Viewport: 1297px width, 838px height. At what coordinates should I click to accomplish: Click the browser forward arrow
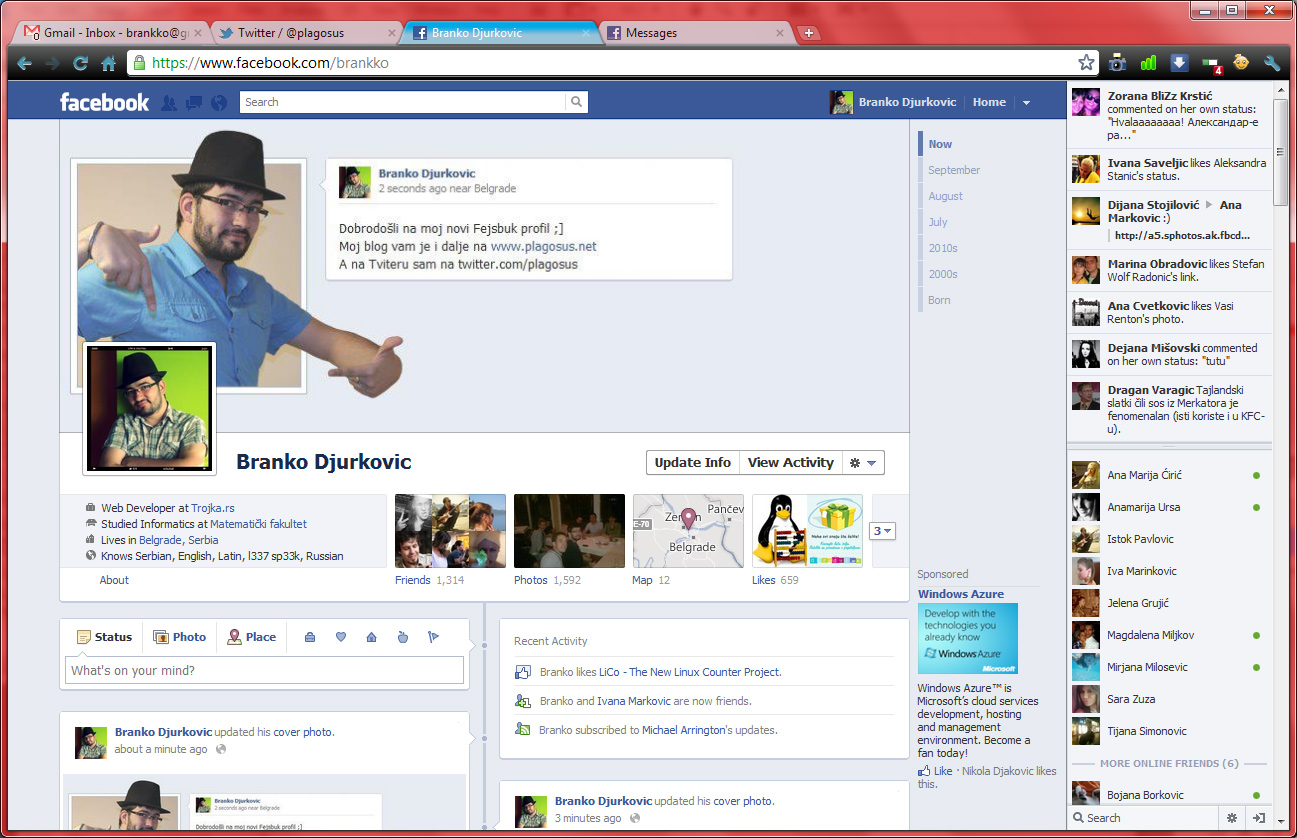pyautogui.click(x=53, y=63)
